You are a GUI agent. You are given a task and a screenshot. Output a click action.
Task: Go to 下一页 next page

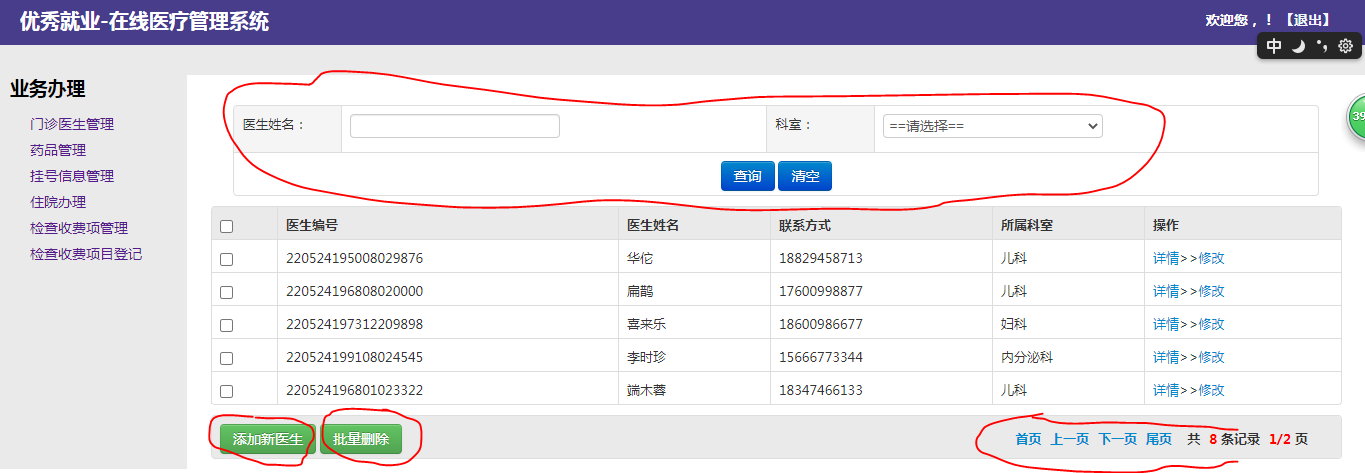(1117, 439)
